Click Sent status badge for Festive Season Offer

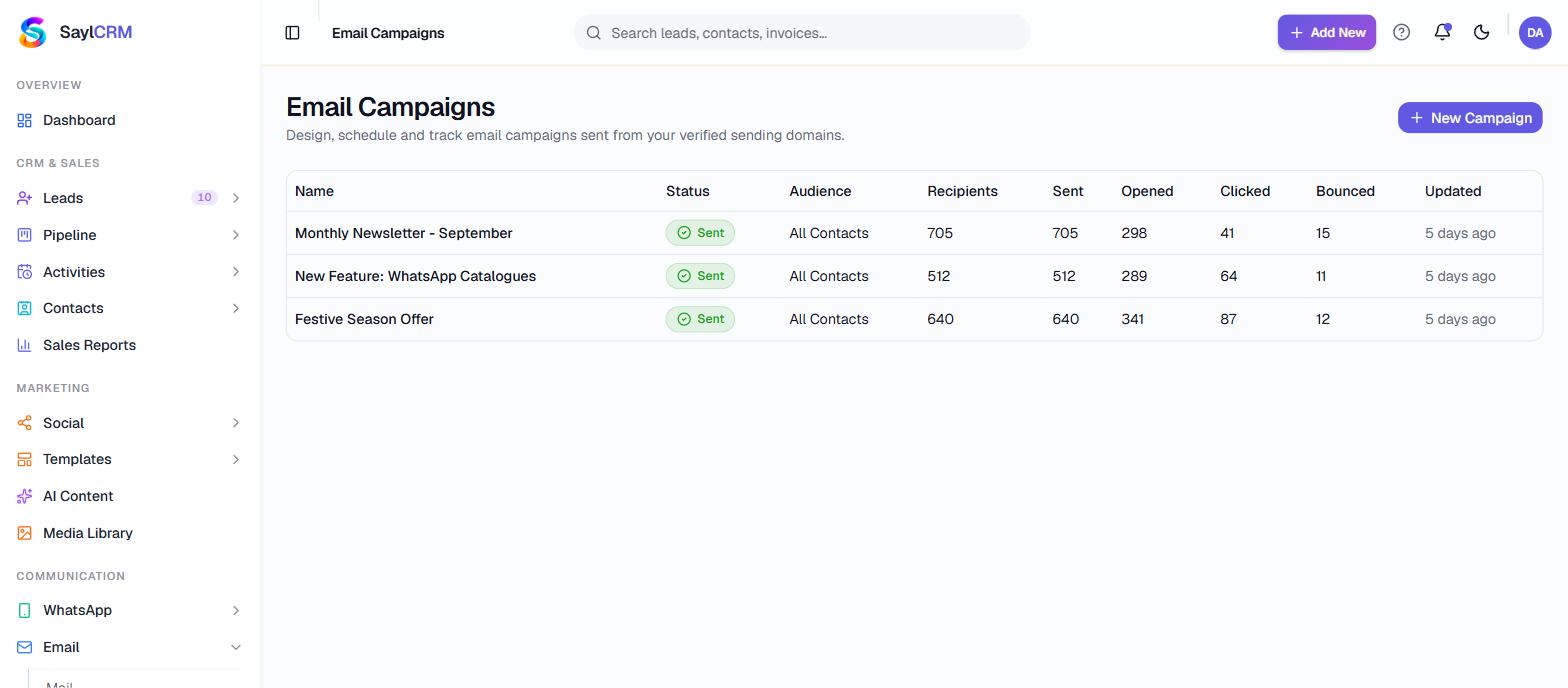700,319
